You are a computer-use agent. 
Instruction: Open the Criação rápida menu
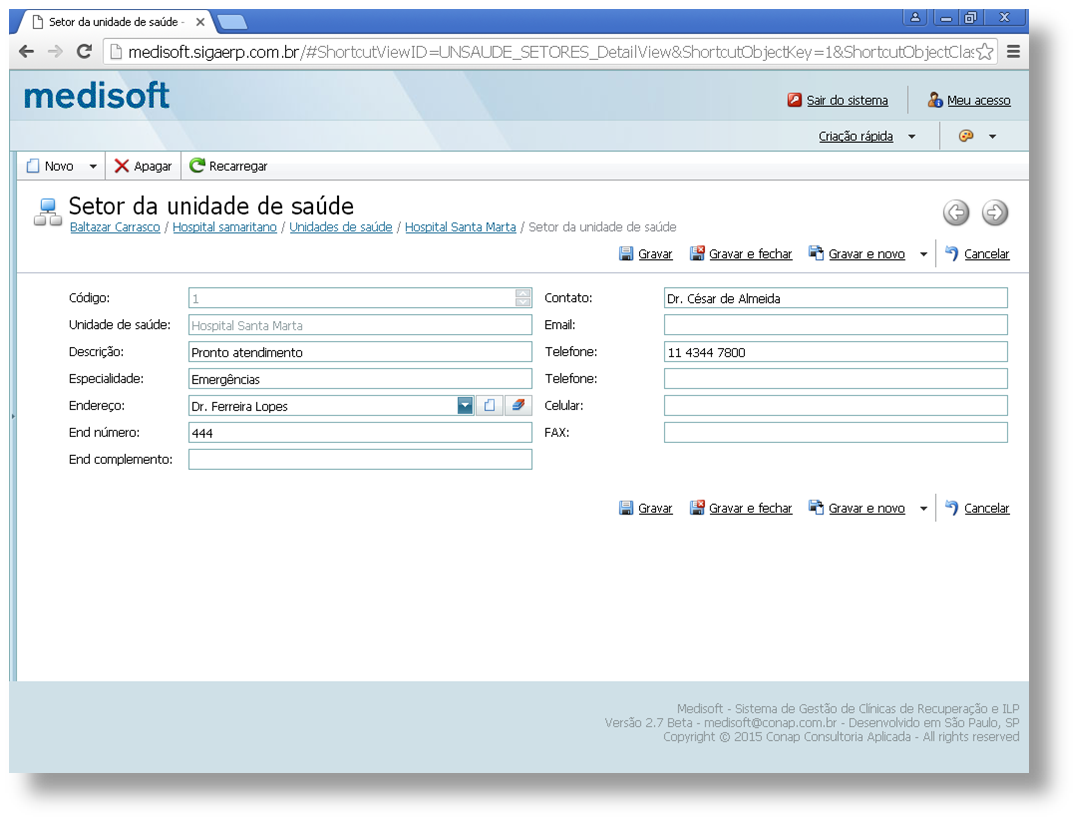click(855, 136)
